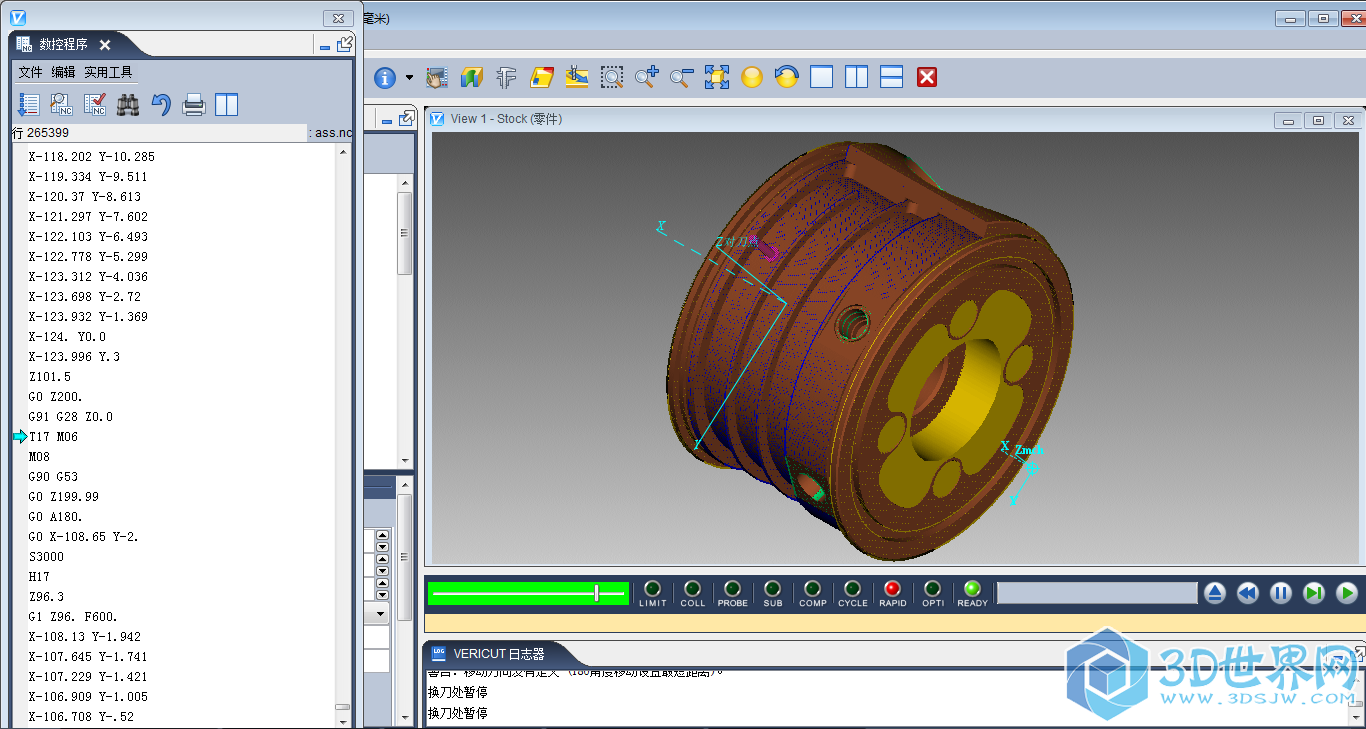Select the line G90 G53
Image resolution: width=1366 pixels, height=729 pixels.
[x=53, y=477]
